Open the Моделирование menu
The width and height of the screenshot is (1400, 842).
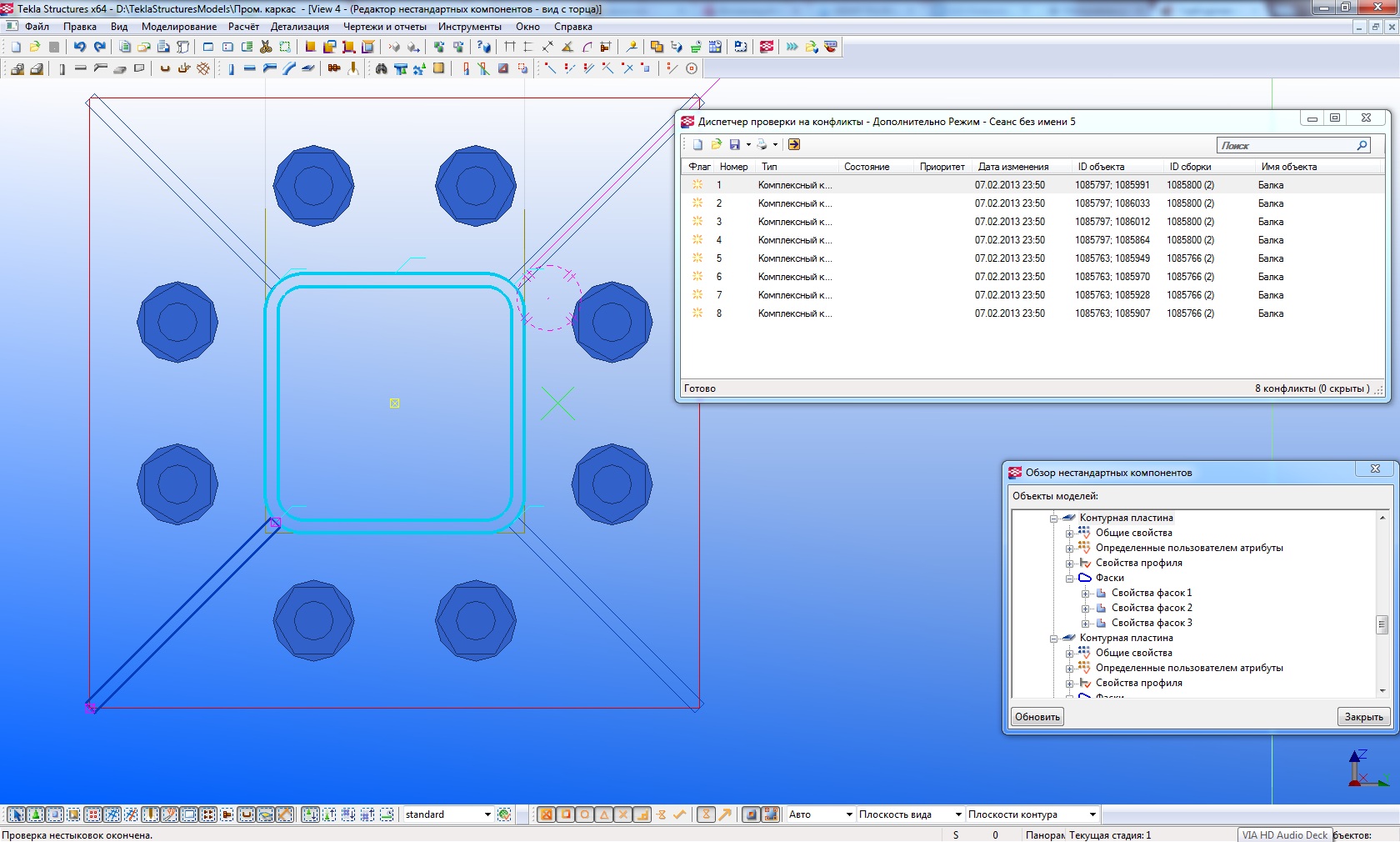coord(178,27)
